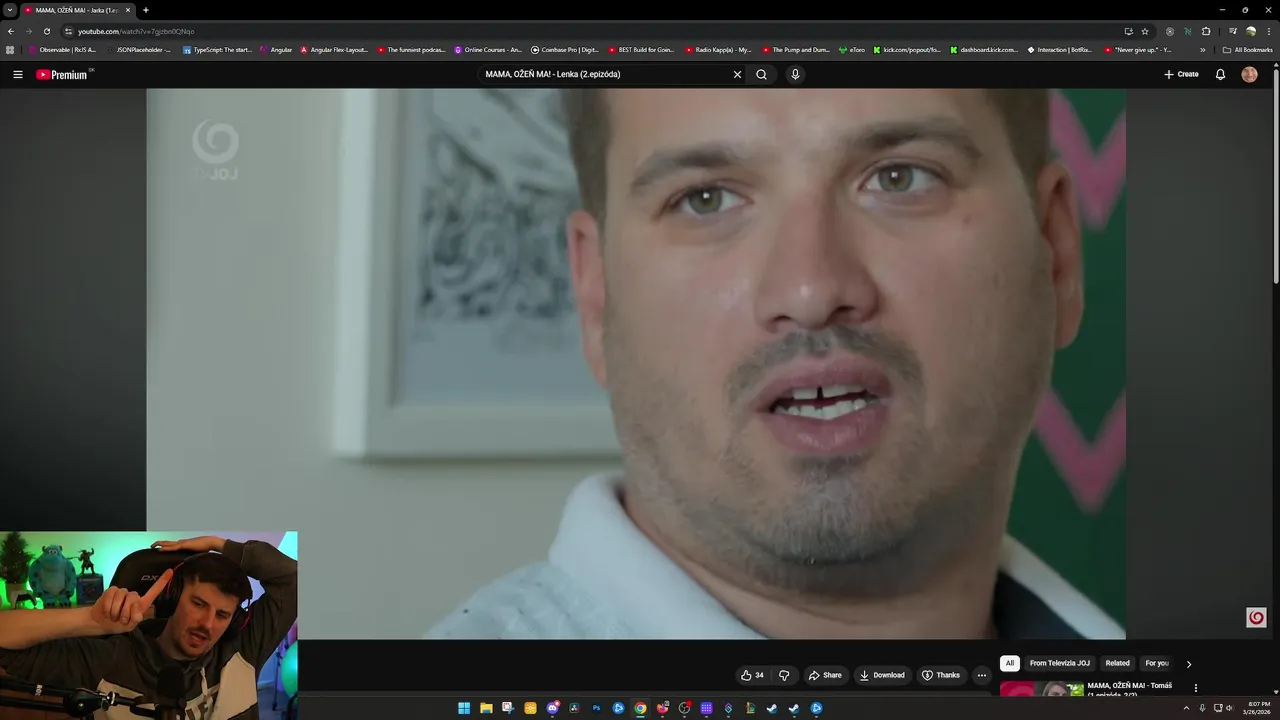This screenshot has height=720, width=1280.
Task: Open Interaction BotRix bookmark
Action: [1061, 49]
